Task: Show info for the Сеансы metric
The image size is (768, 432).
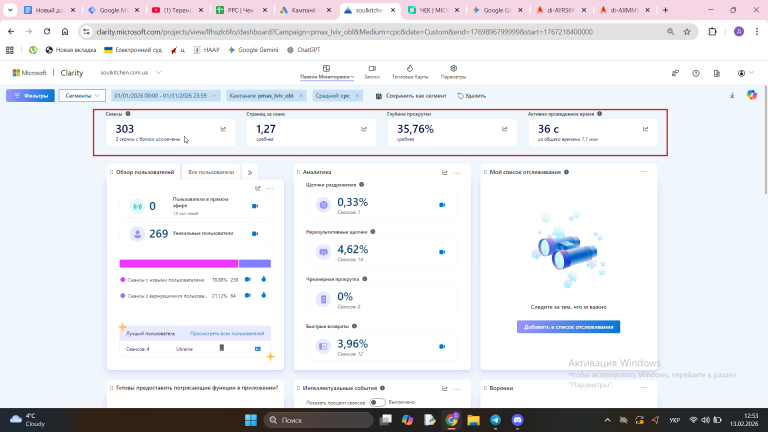Action: pyautogui.click(x=128, y=114)
